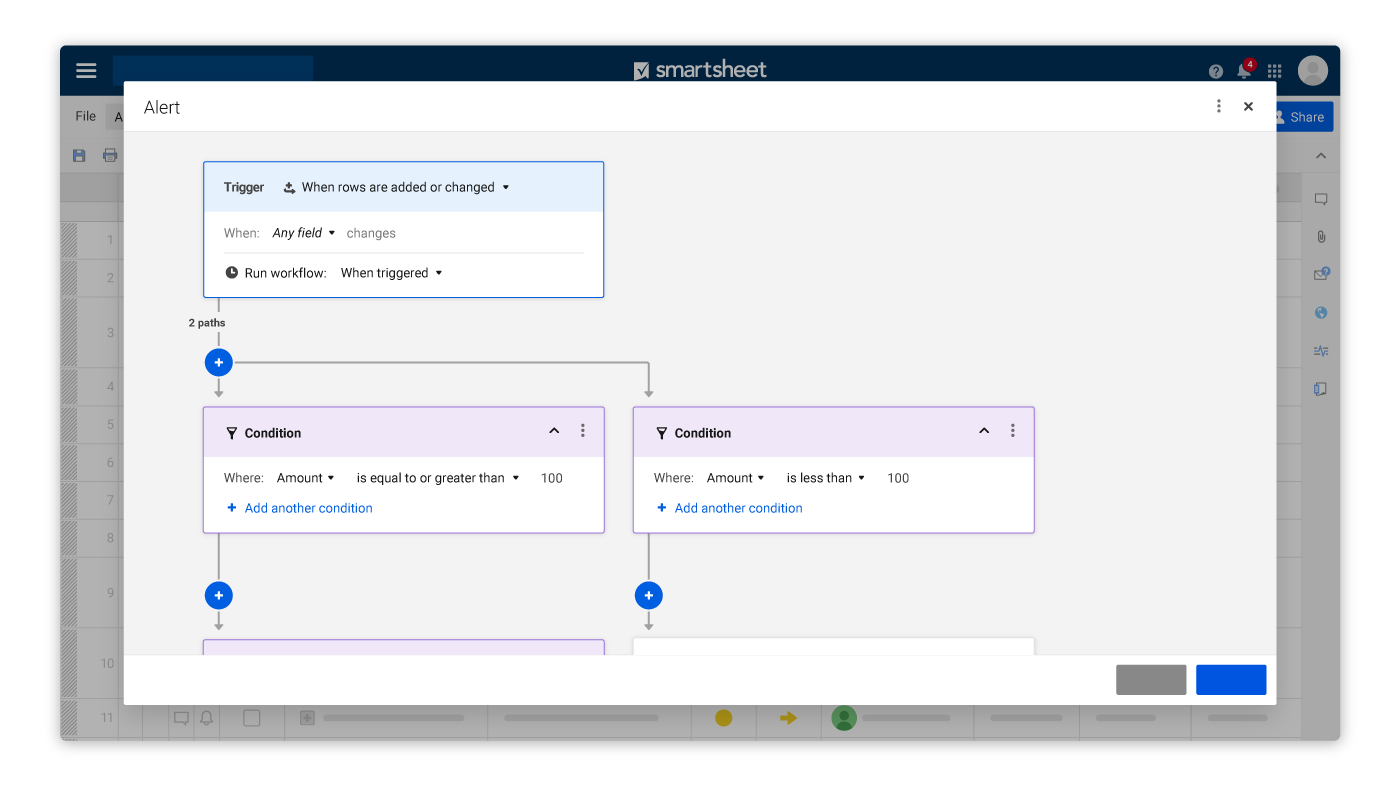
Task: Open the 'Any field' dropdown
Action: pos(304,233)
